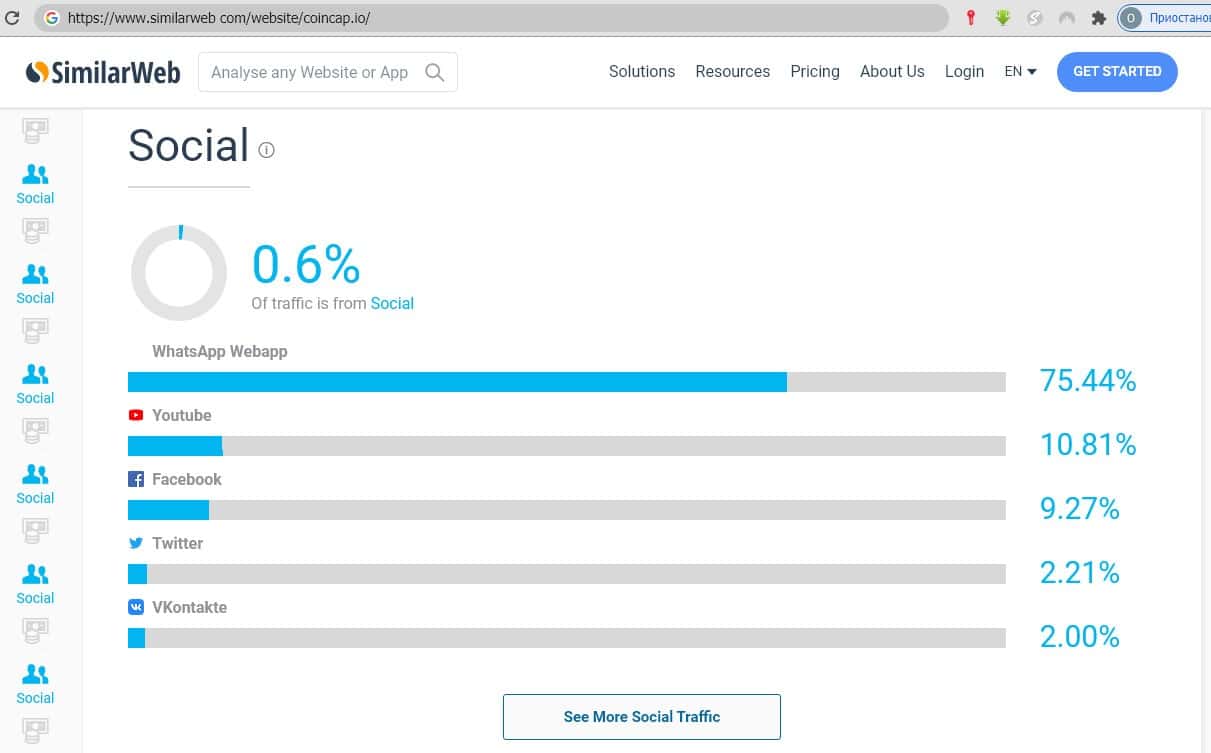The image size is (1211, 753).
Task: Open the Resources menu
Action: (733, 72)
